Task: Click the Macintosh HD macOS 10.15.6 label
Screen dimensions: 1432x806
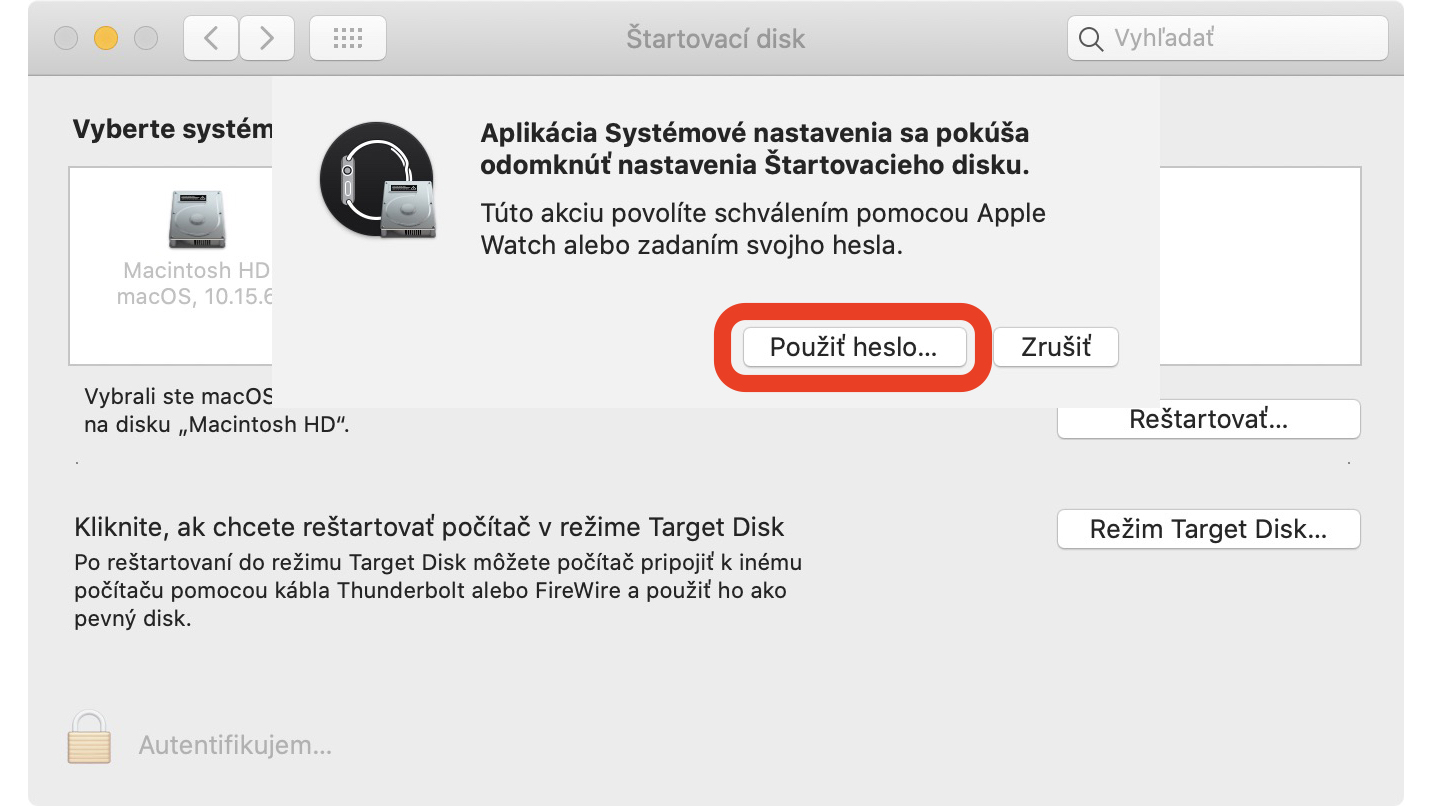Action: (x=196, y=284)
